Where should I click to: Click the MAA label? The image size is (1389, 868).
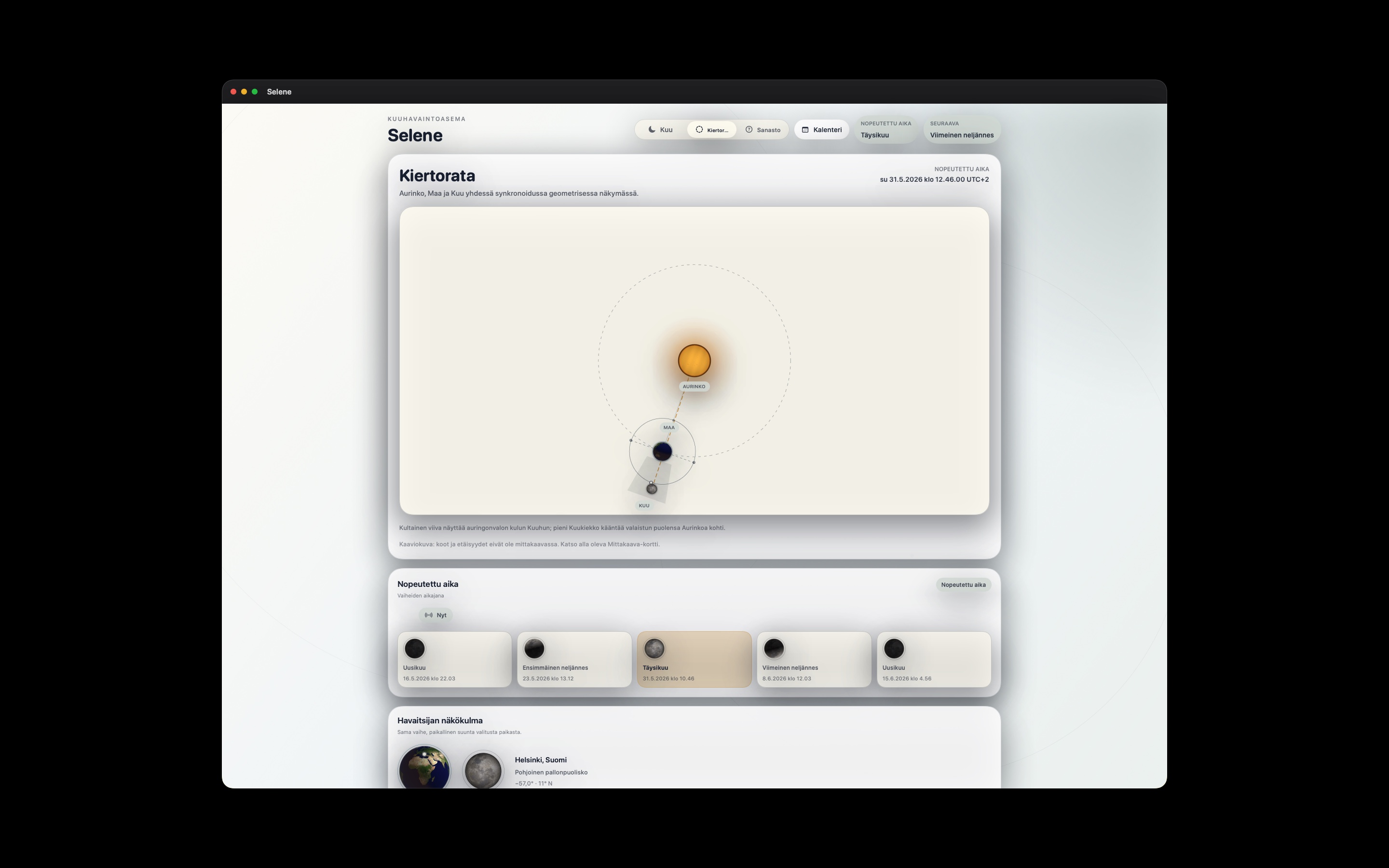669,428
